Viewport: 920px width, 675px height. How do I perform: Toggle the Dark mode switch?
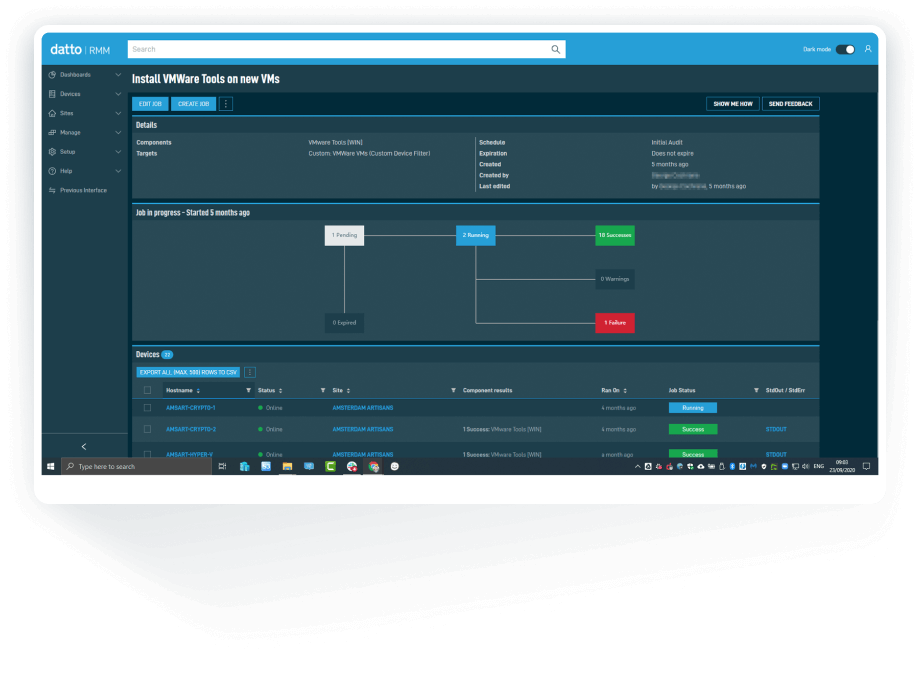(x=845, y=49)
